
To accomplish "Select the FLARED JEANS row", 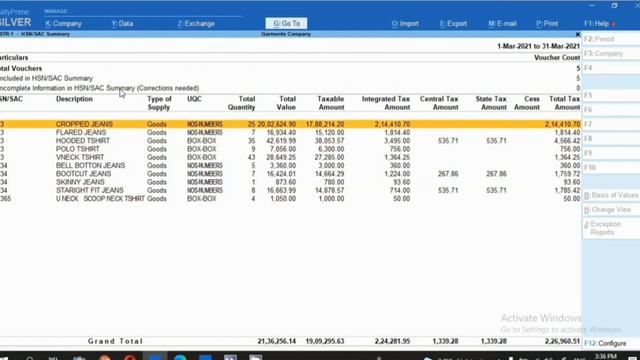I will pyautogui.click(x=290, y=133).
